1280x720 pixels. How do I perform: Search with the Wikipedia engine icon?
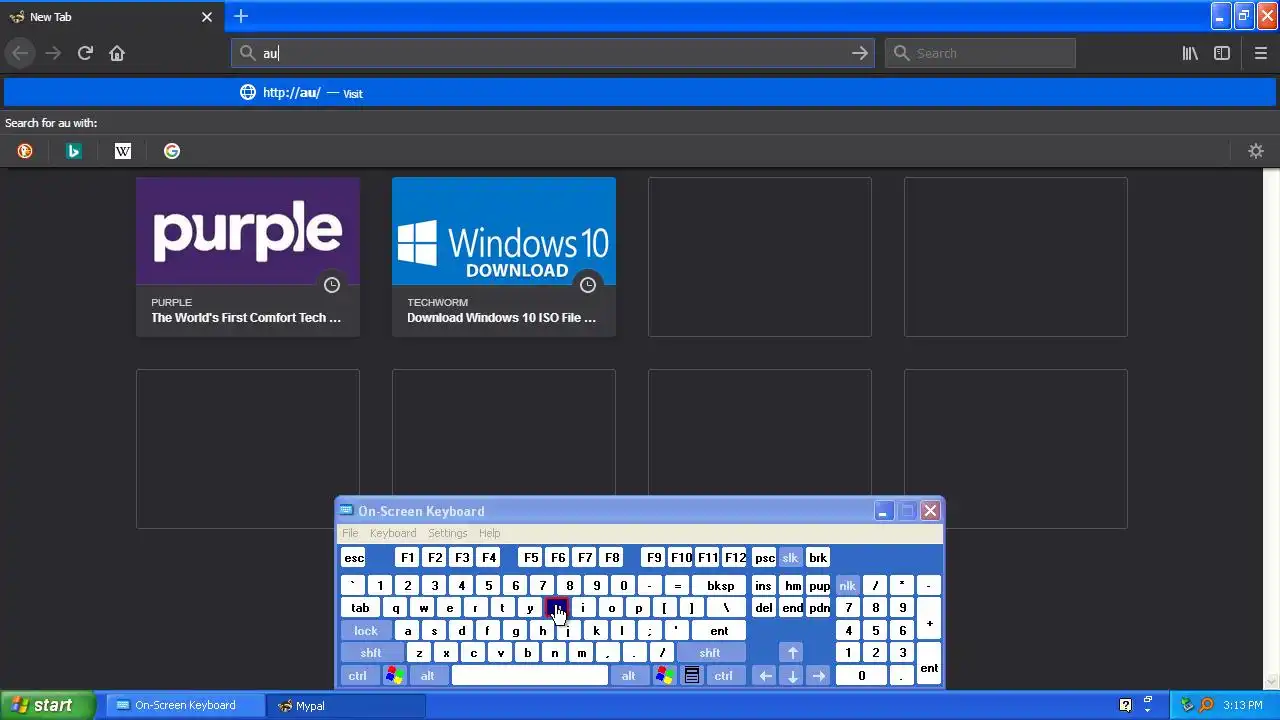pos(123,151)
